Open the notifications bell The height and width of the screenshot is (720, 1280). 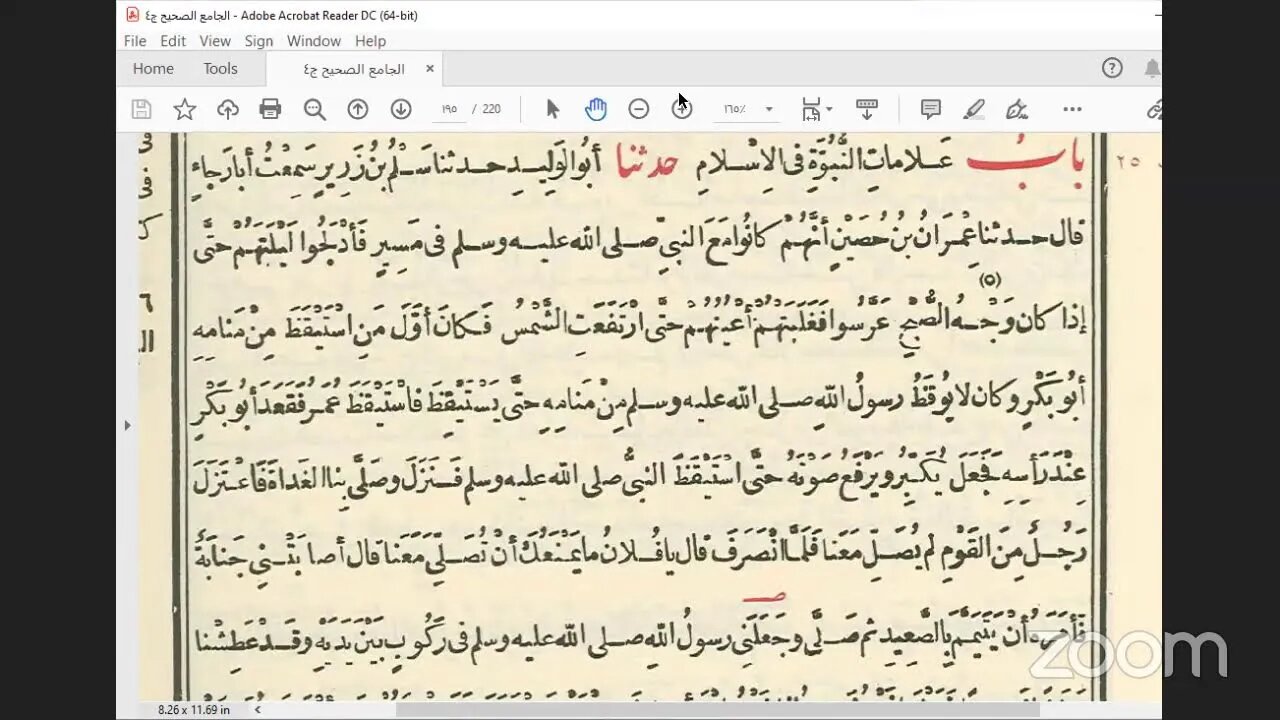[x=1152, y=68]
